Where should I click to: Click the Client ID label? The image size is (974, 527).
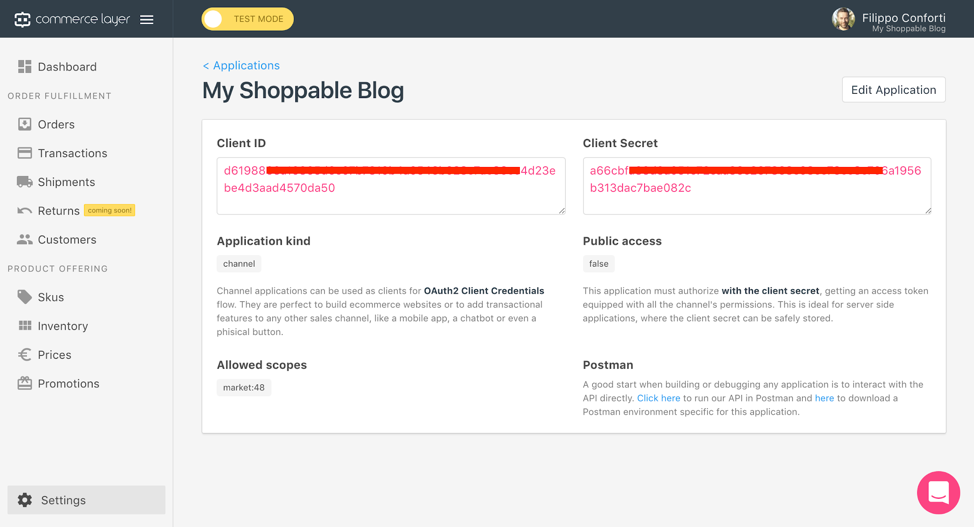[241, 143]
